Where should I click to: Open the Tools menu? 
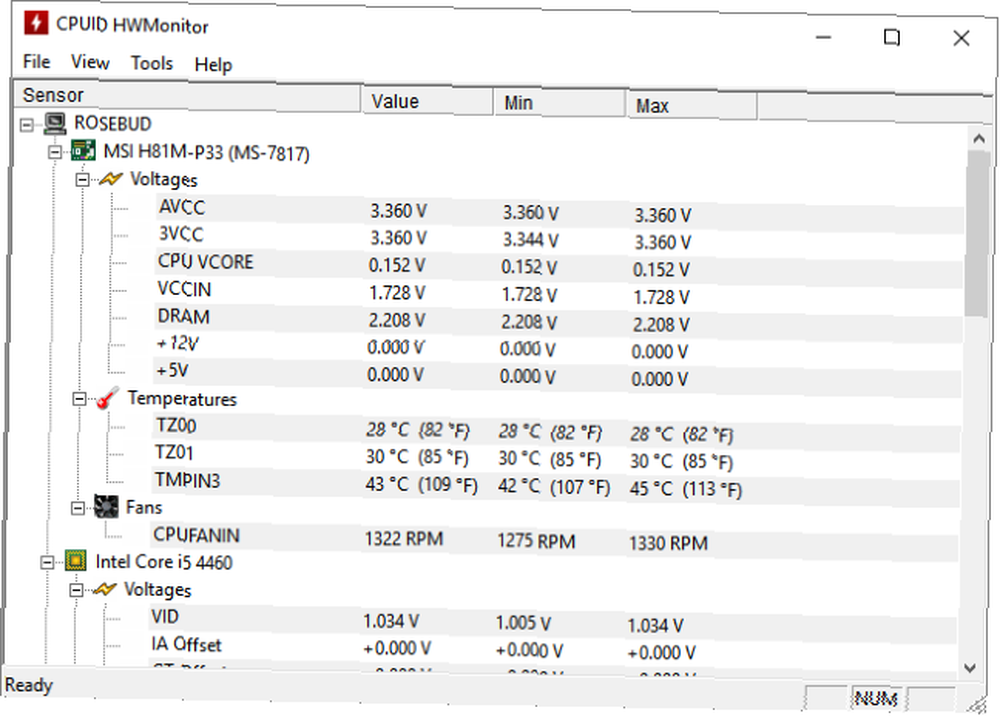tap(152, 63)
